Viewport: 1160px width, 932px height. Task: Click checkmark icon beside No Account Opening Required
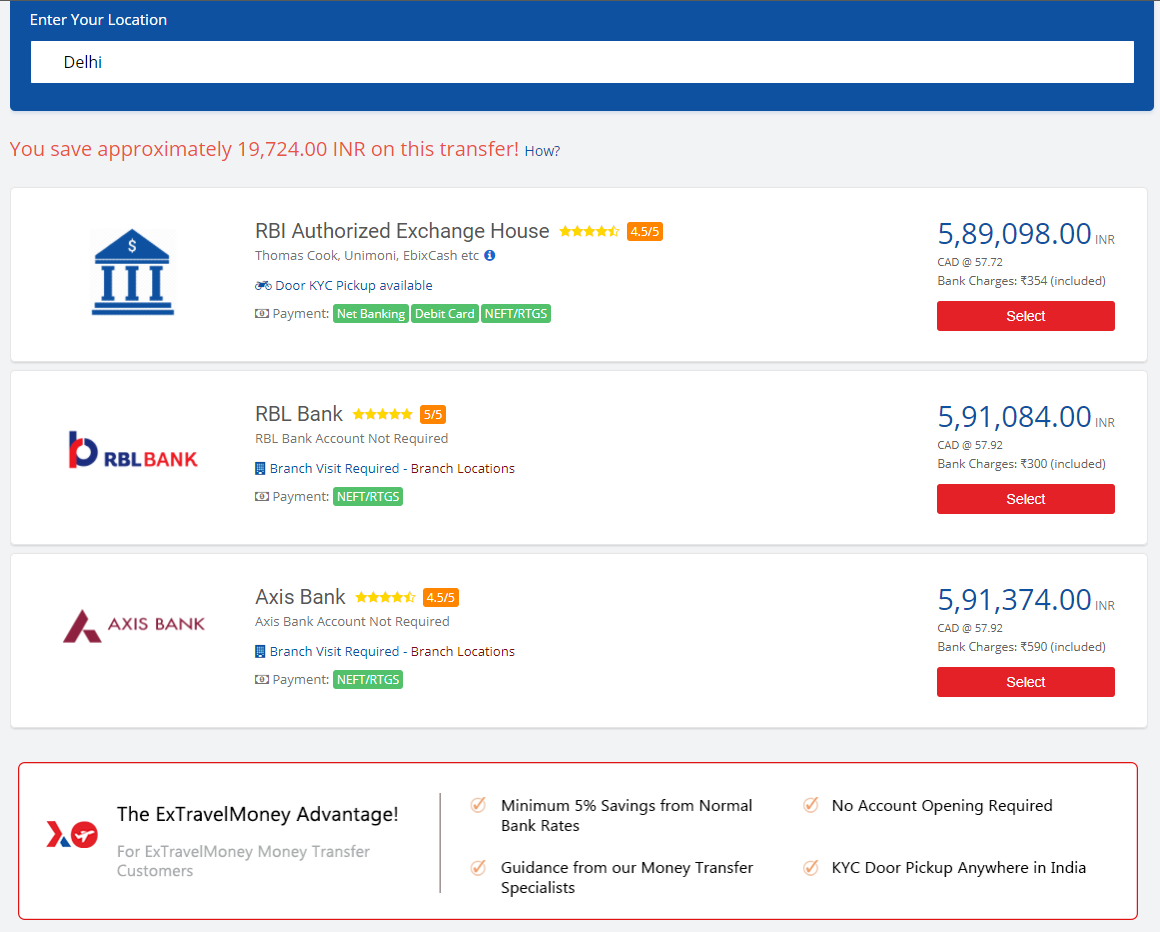(x=811, y=805)
